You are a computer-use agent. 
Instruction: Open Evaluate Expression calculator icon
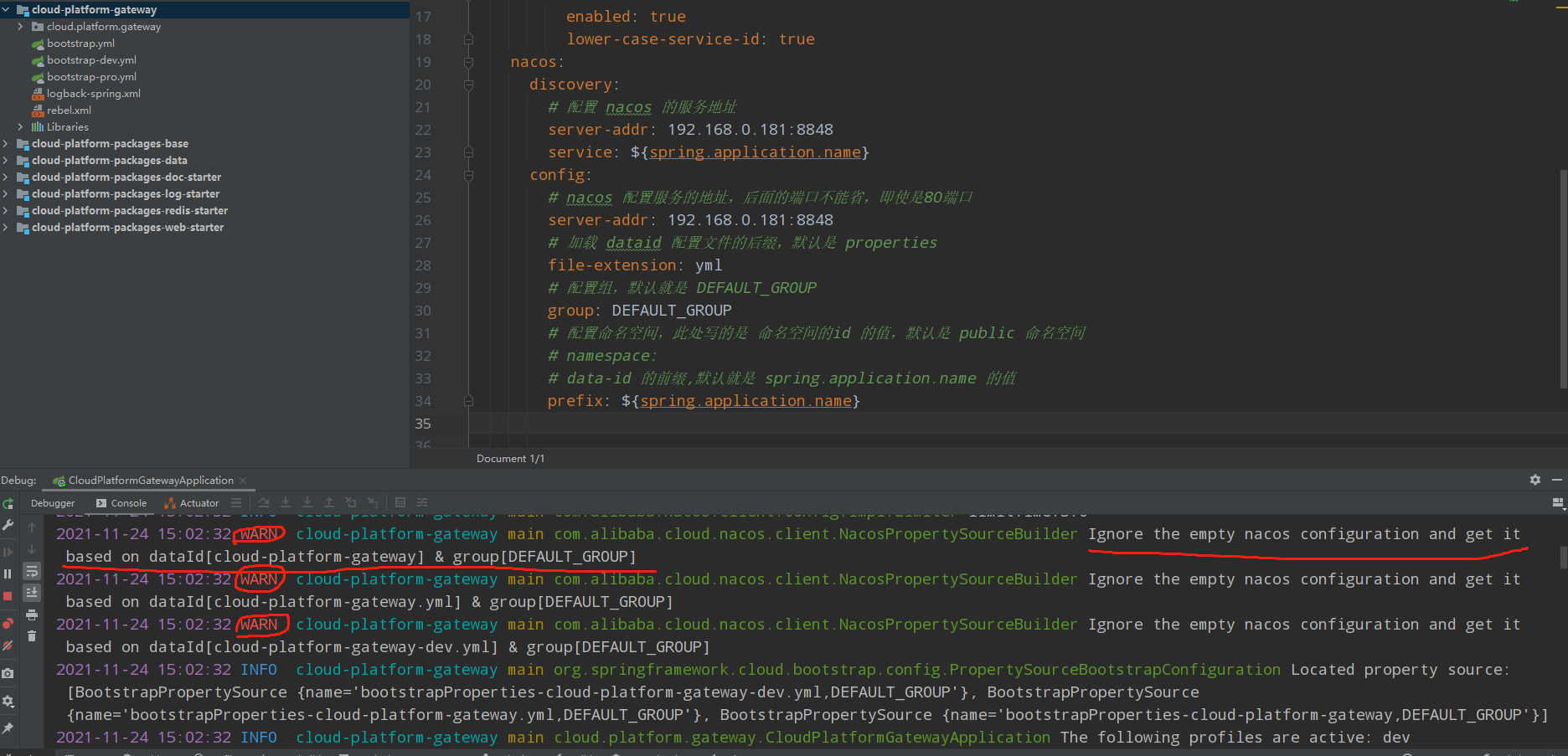(x=400, y=503)
